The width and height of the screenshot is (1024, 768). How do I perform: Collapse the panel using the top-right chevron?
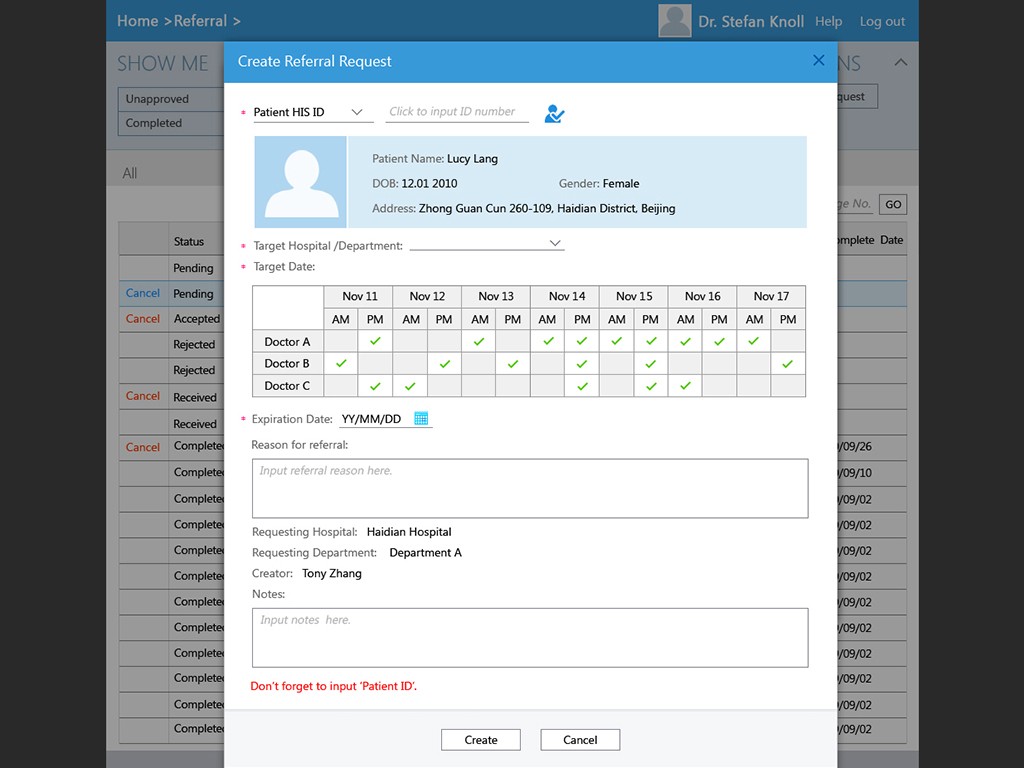(900, 63)
